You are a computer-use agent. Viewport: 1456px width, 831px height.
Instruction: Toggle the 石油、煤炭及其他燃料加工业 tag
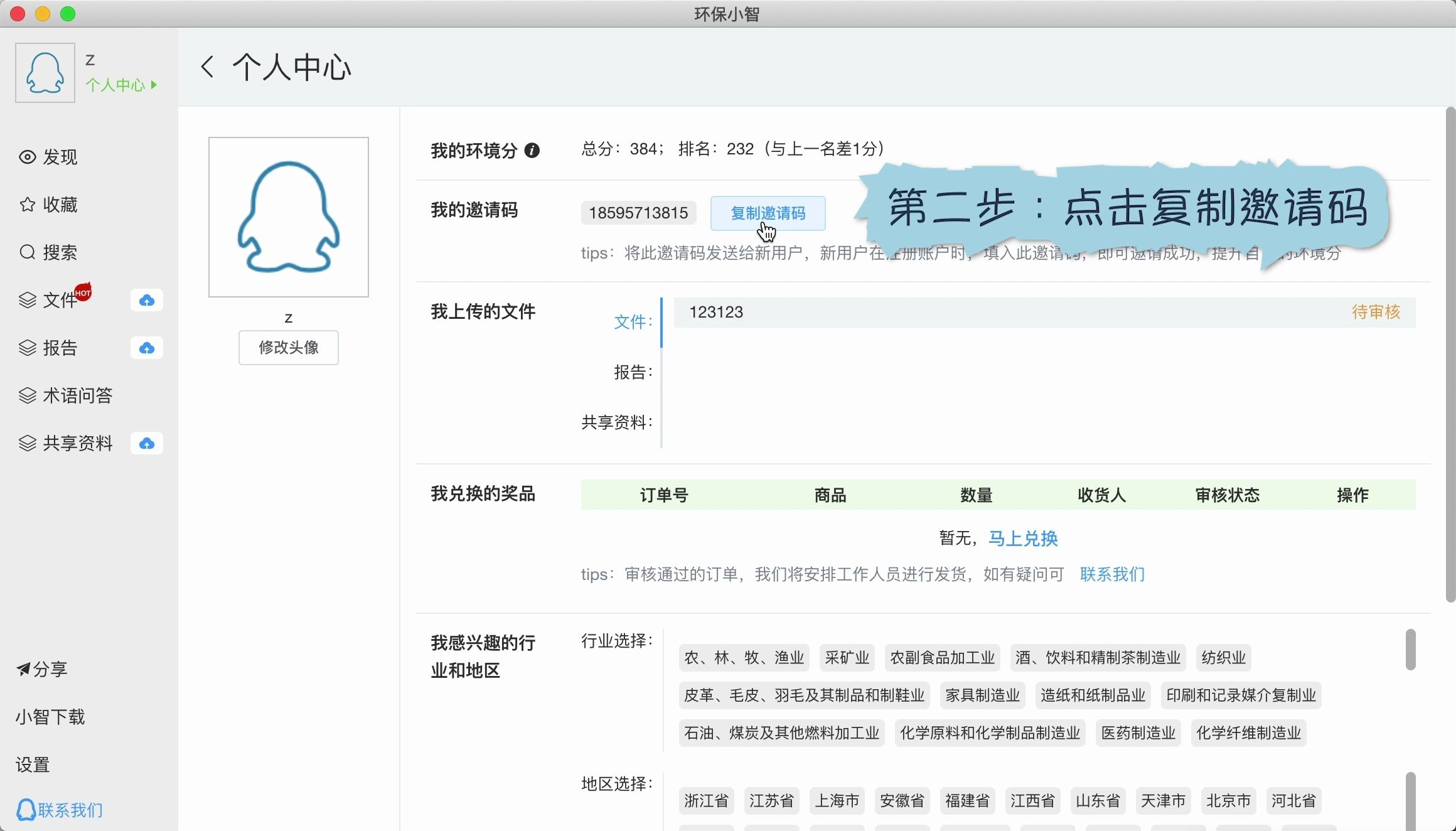click(x=782, y=733)
